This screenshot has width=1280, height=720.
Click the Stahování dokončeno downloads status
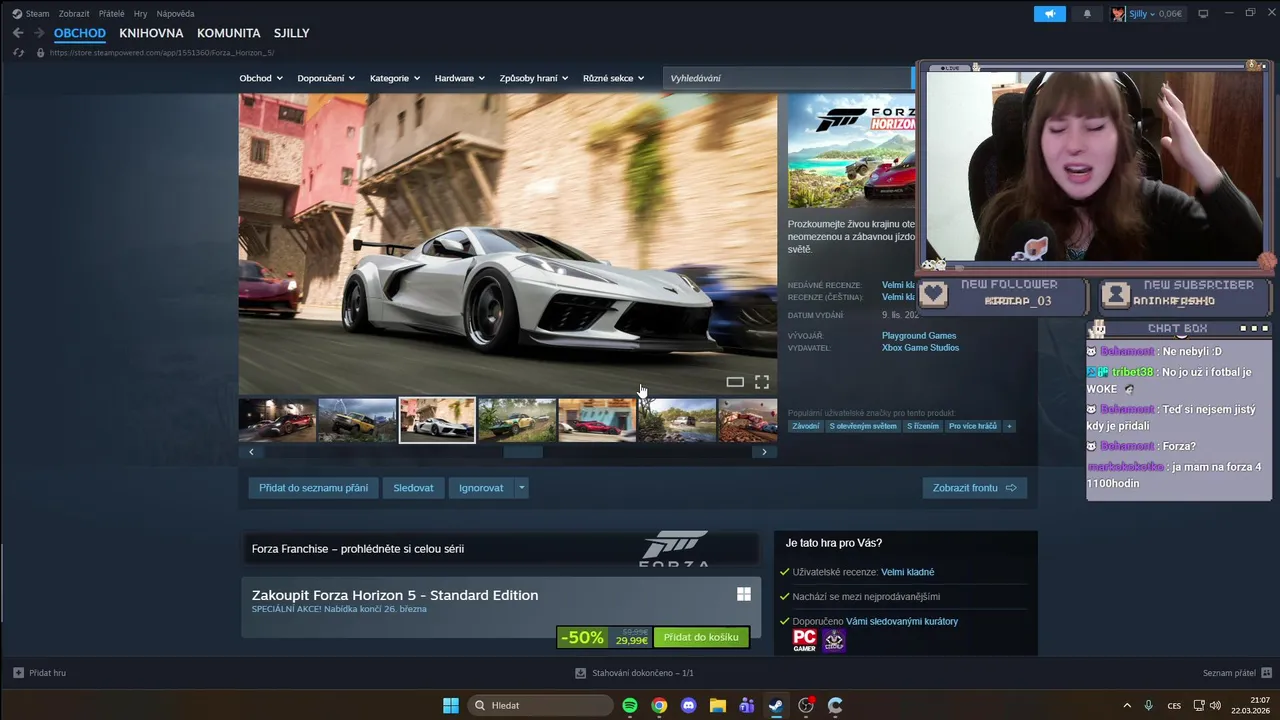634,673
